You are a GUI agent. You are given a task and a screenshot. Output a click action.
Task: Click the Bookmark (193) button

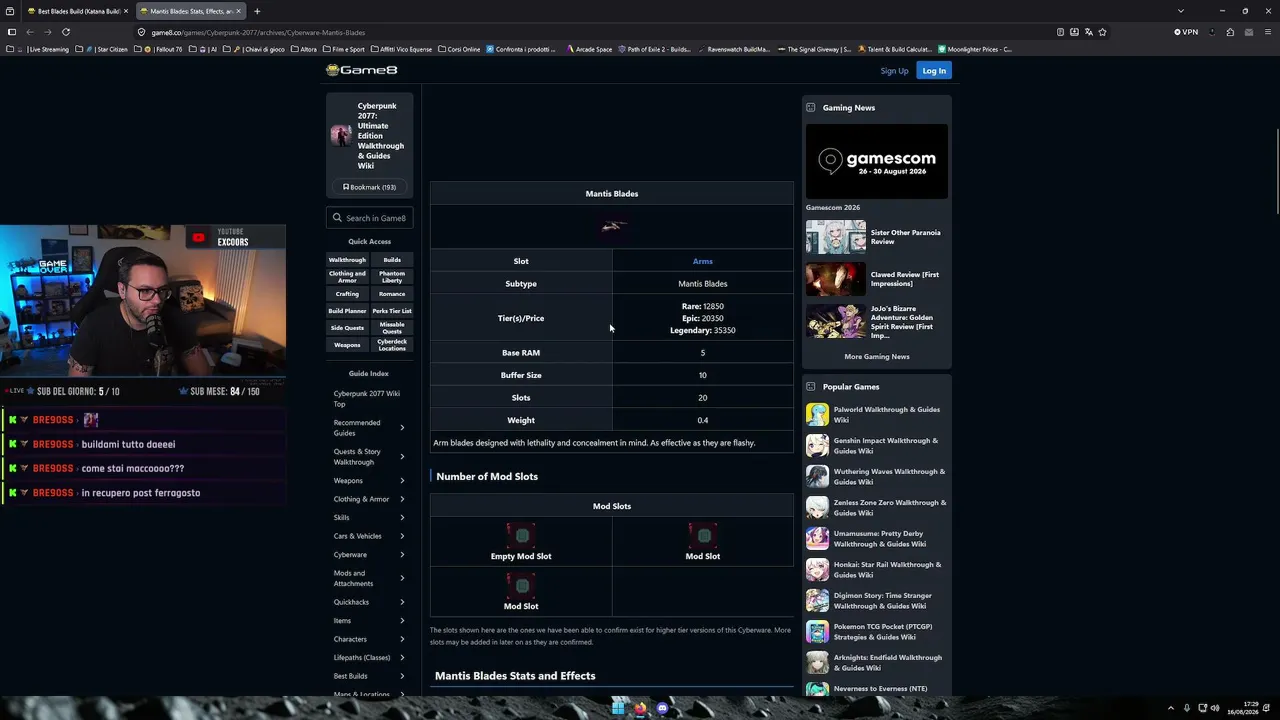369,187
